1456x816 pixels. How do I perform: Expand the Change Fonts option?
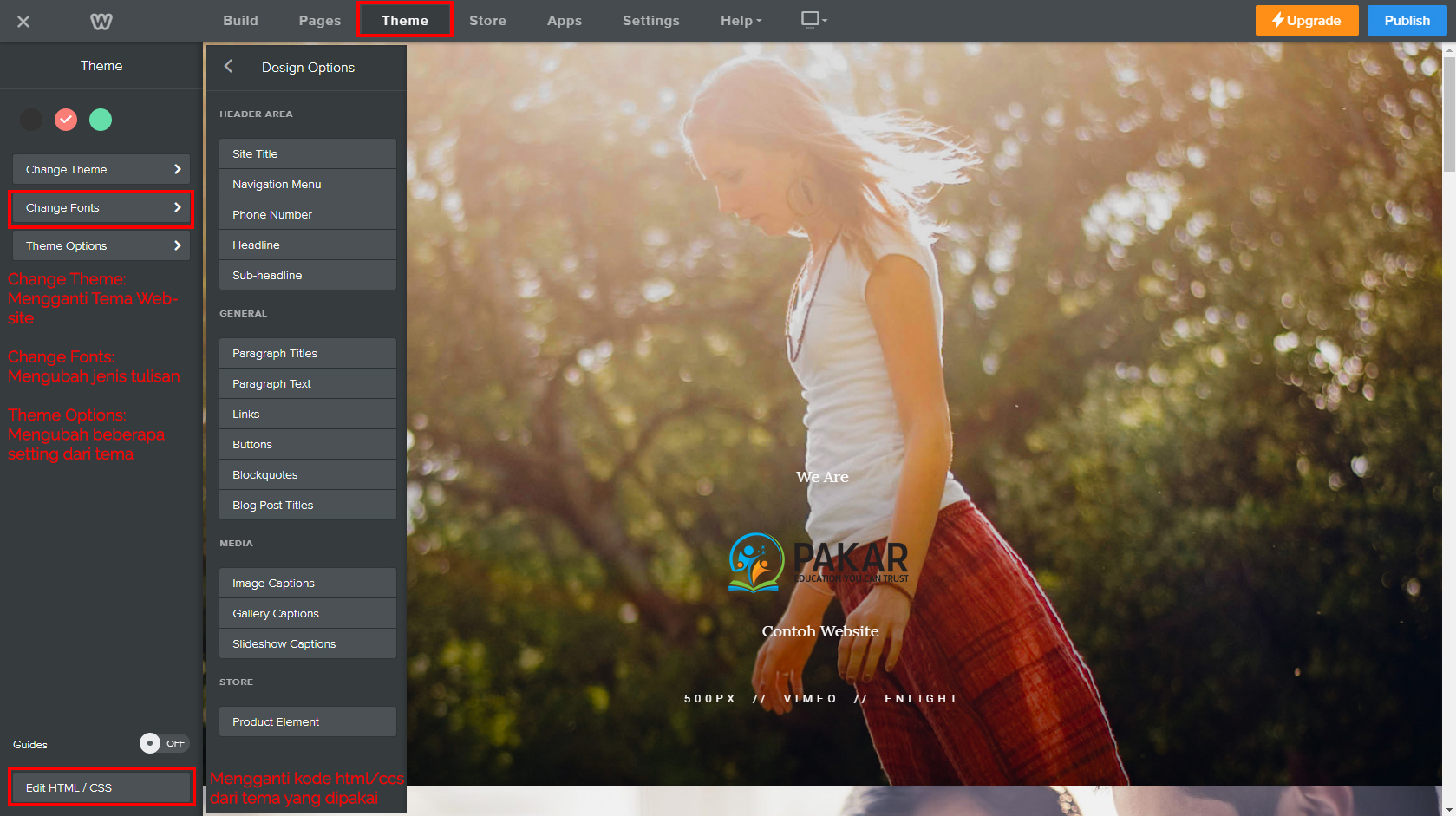pyautogui.click(x=101, y=207)
